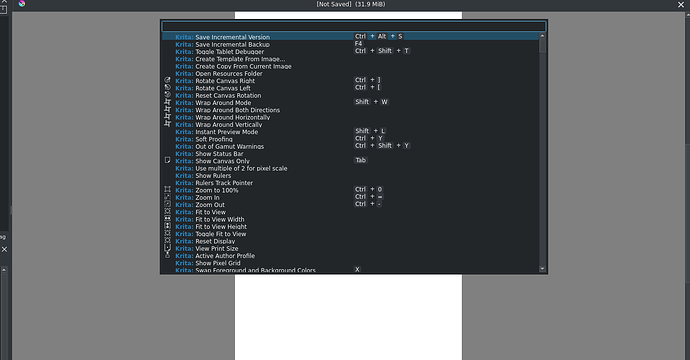690x360 pixels.
Task: Toggle Instant Preview Mode entry
Action: [351, 132]
